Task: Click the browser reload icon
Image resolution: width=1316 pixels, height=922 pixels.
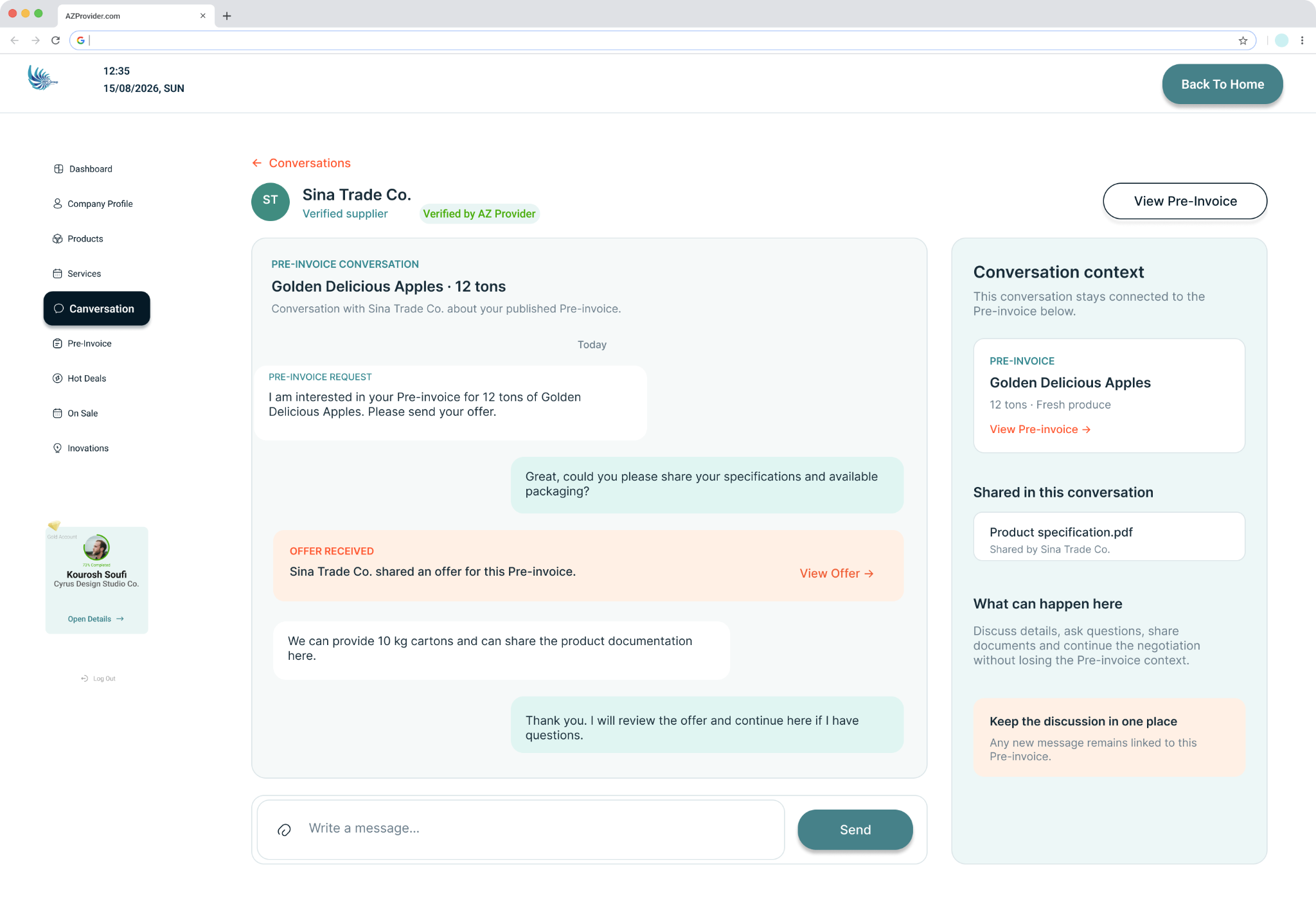Action: click(56, 40)
